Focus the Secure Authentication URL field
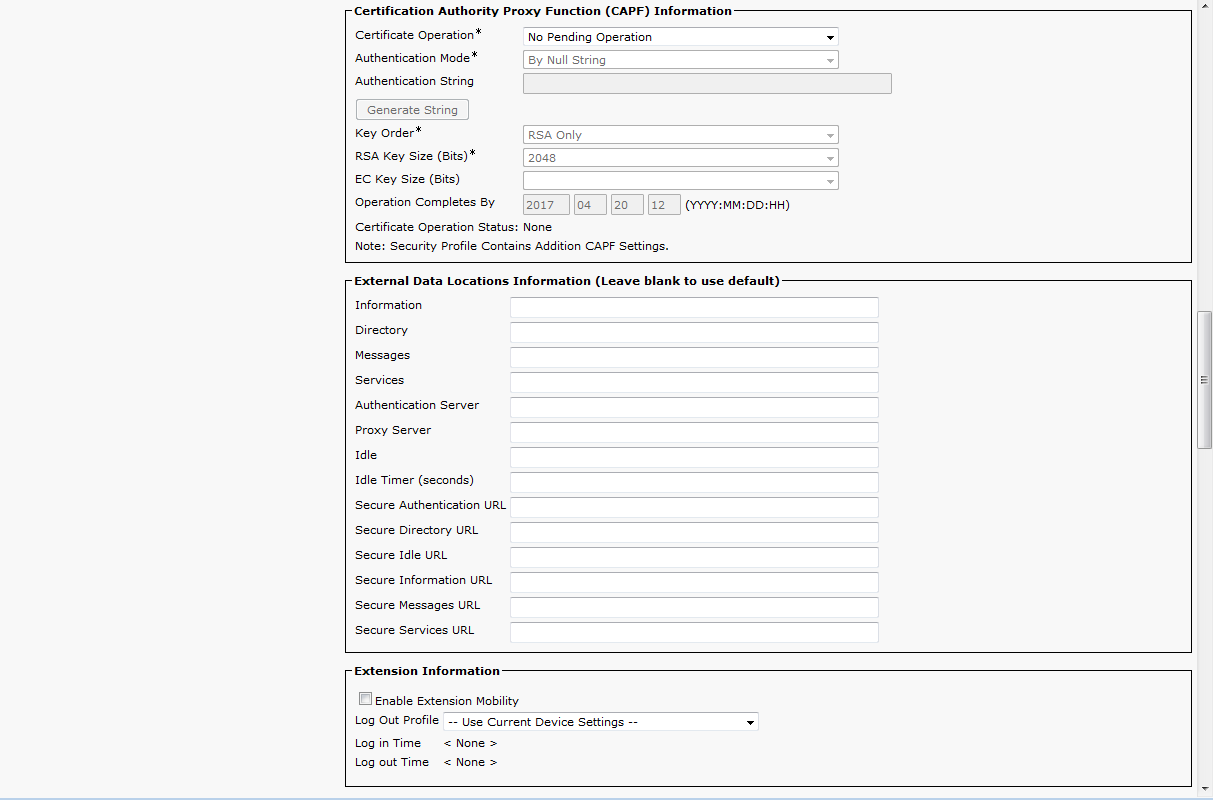 (x=694, y=507)
